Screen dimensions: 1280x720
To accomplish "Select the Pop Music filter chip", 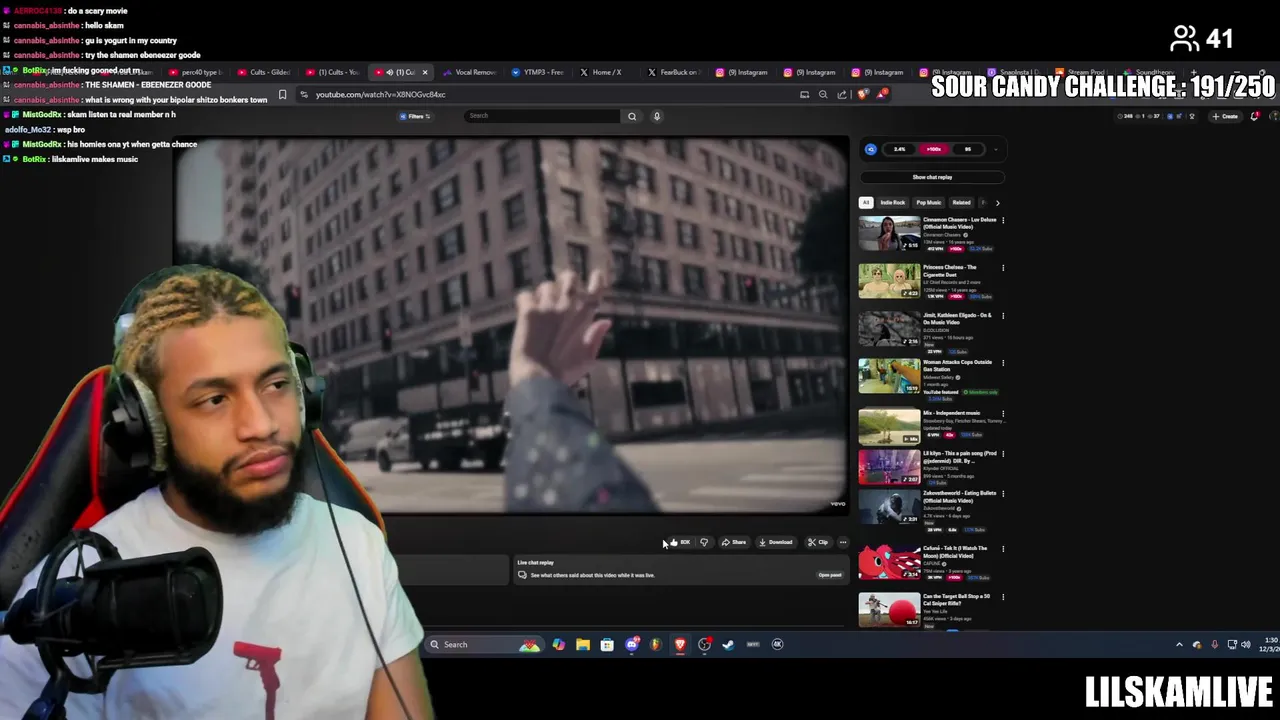I will (x=929, y=202).
